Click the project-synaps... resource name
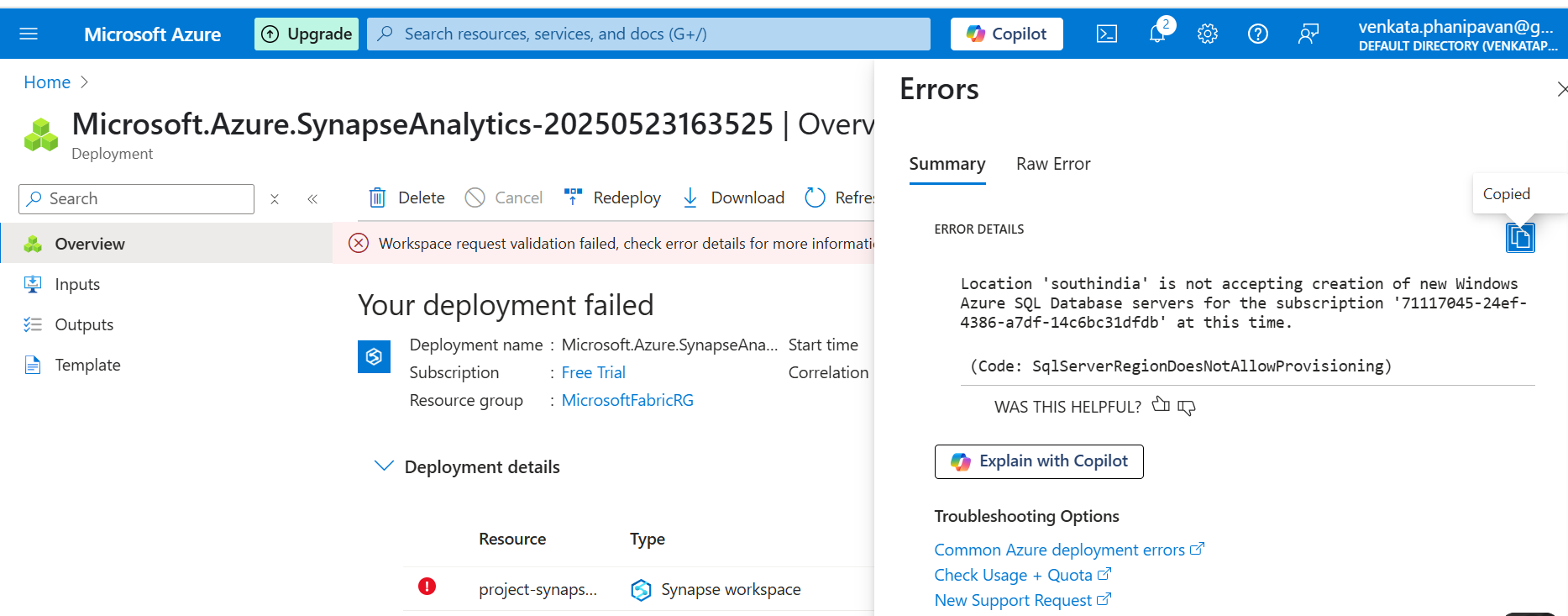Viewport: 1568px width, 616px height. click(x=538, y=590)
